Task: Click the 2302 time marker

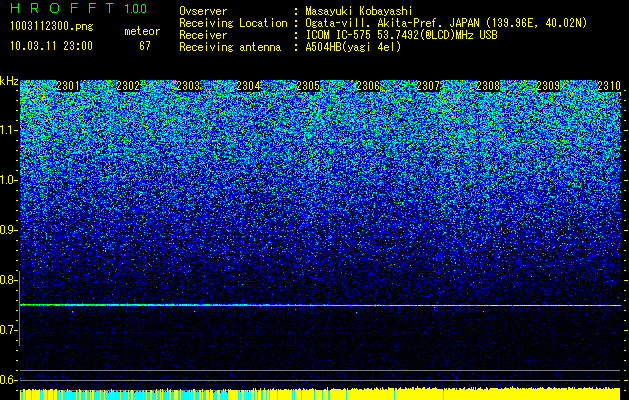Action: point(128,86)
